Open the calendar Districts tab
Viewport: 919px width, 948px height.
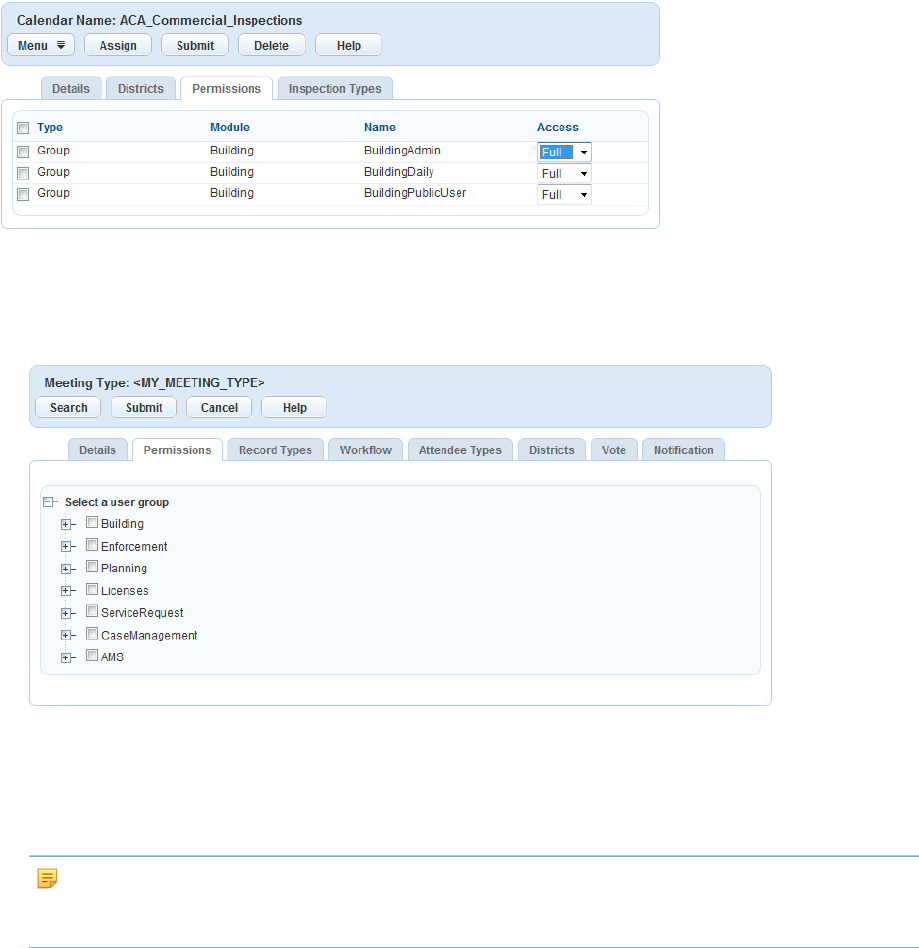pyautogui.click(x=141, y=89)
